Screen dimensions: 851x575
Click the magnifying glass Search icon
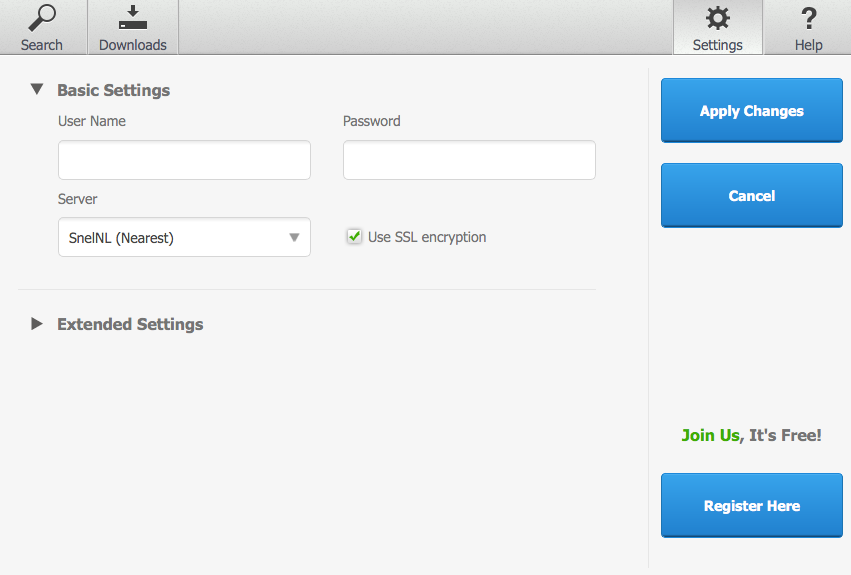click(x=42, y=18)
